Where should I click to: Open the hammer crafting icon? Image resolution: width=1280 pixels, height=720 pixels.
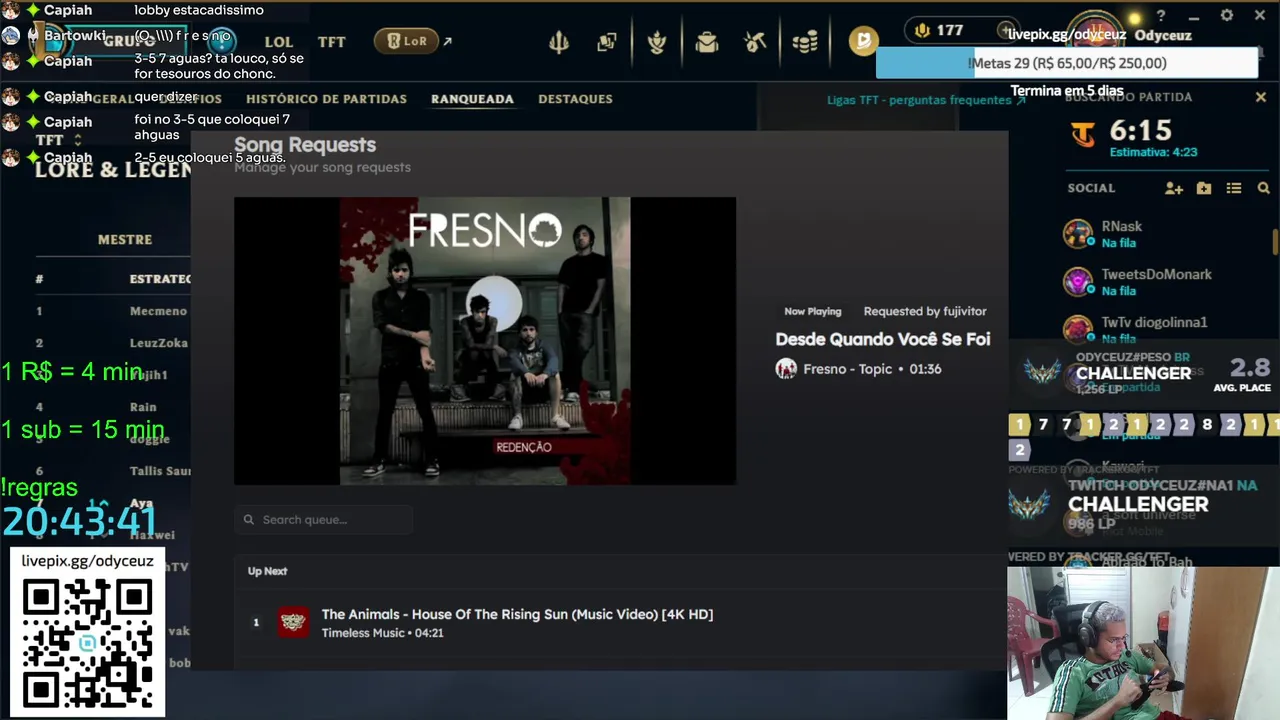click(755, 42)
